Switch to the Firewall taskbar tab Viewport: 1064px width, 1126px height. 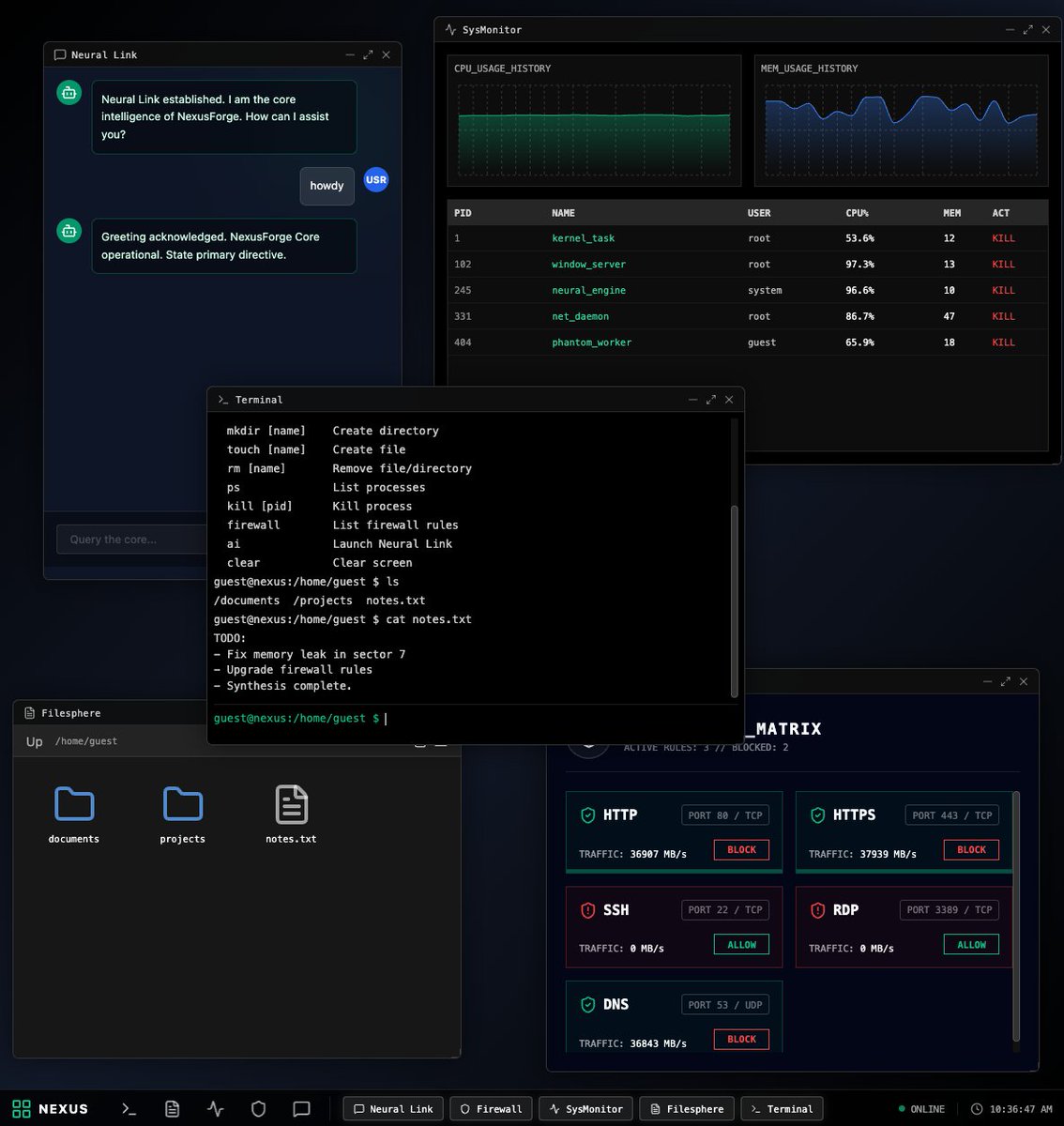491,1109
